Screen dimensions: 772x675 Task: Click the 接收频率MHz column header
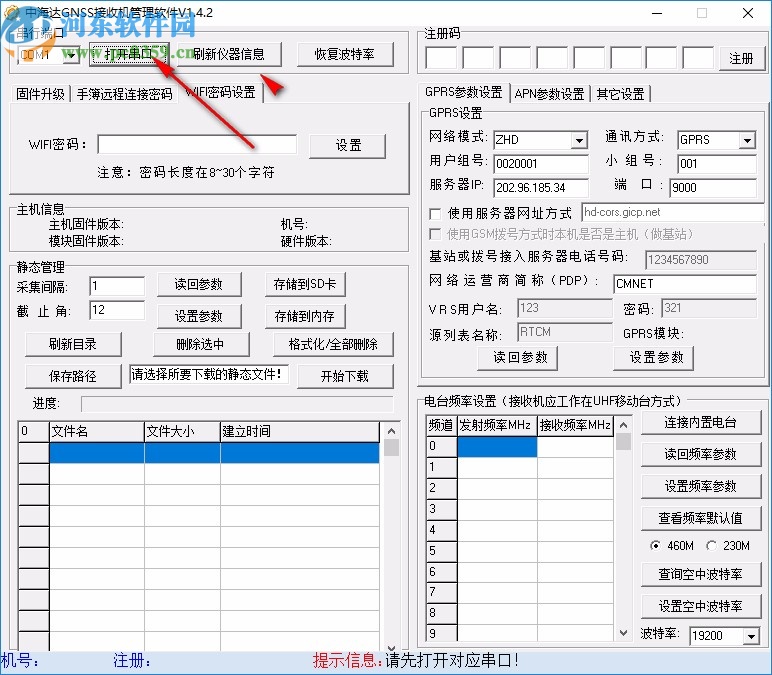(576, 425)
